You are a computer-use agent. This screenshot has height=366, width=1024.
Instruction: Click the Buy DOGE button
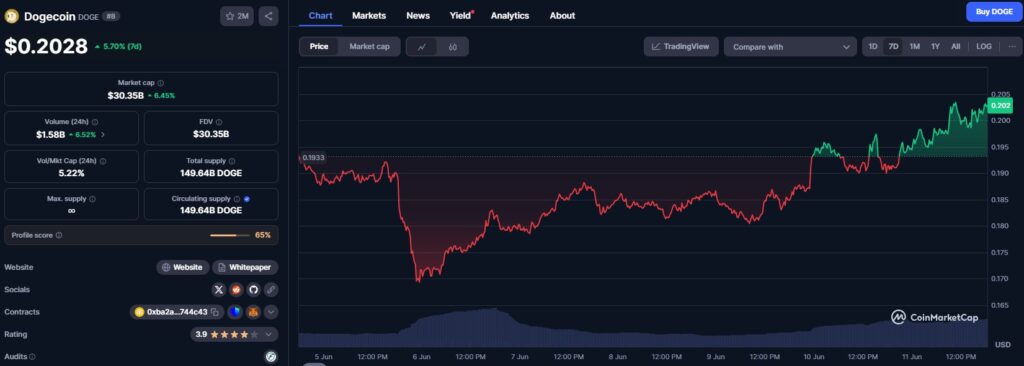click(994, 12)
